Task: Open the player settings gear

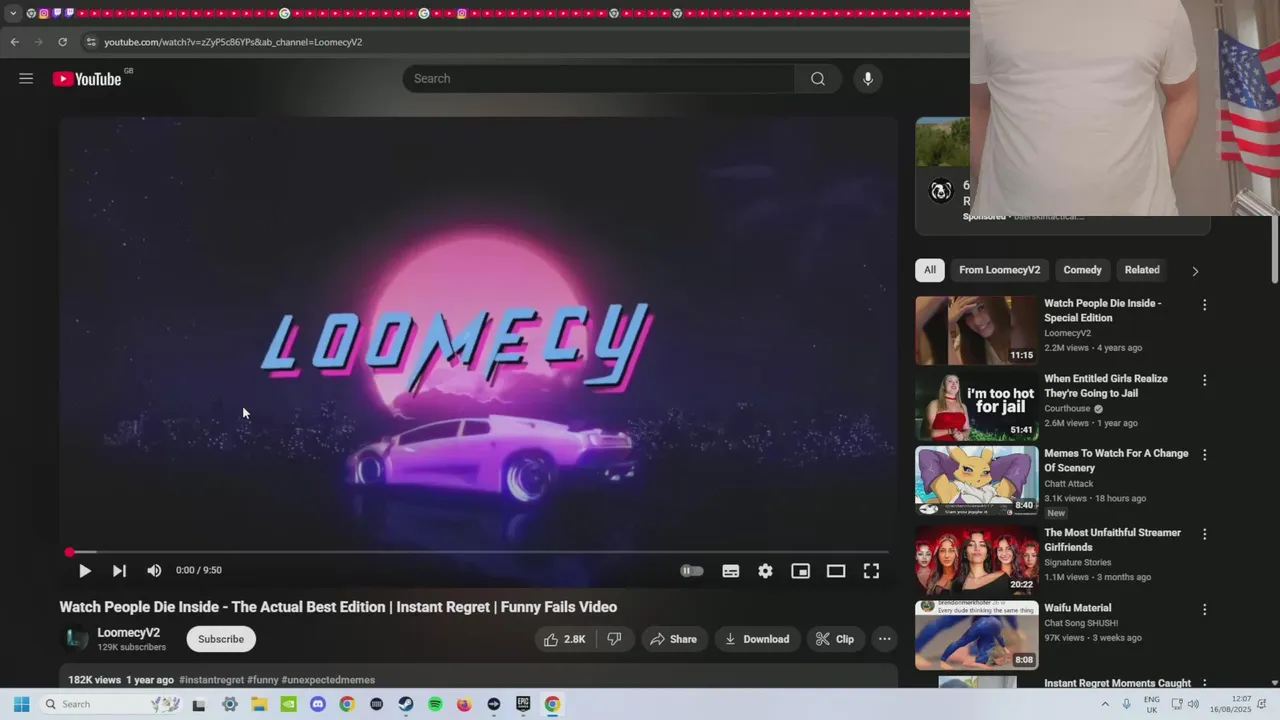Action: 765,571
